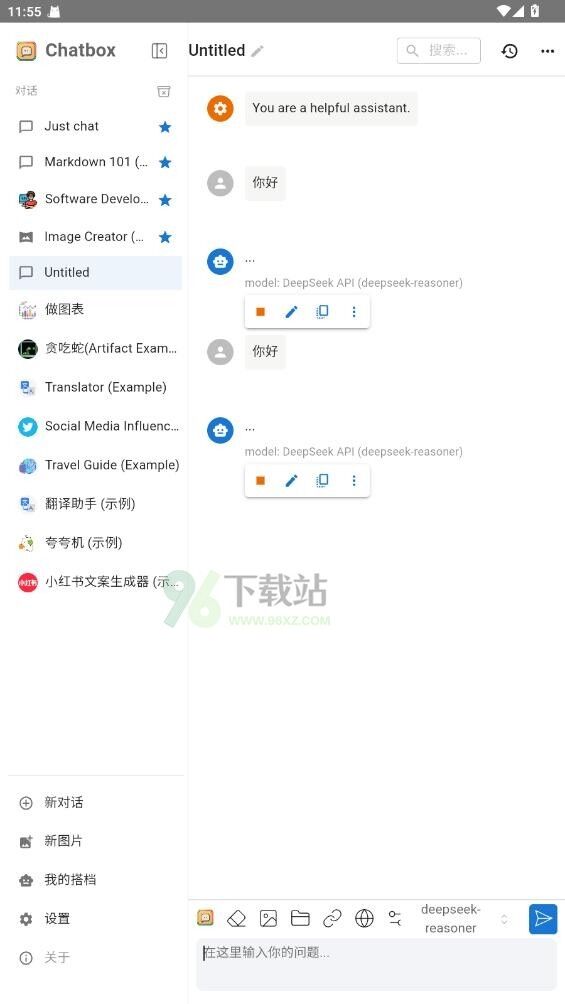
Task: Stop generating the second reply
Action: point(260,481)
